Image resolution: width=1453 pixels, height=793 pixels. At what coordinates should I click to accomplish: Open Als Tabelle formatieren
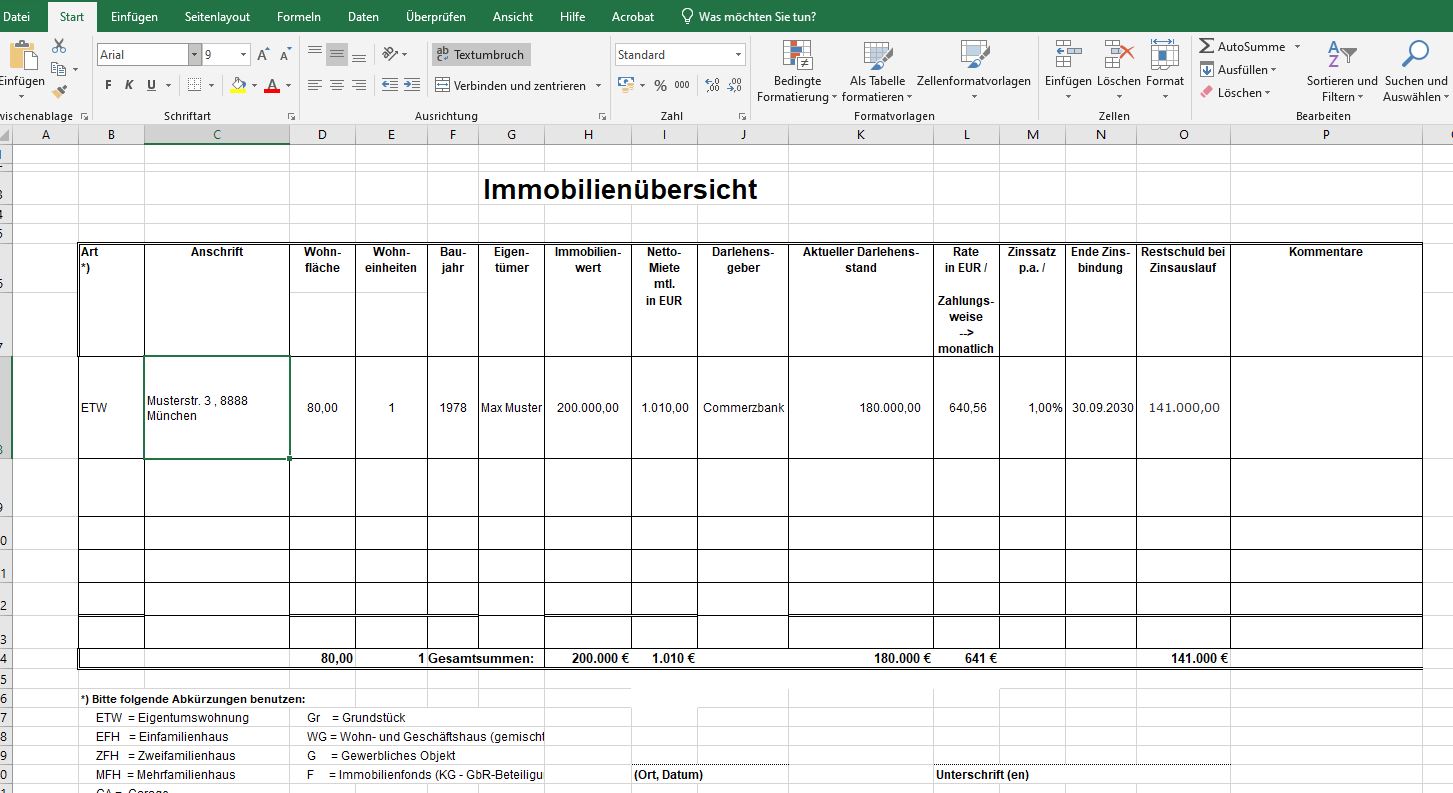pyautogui.click(x=877, y=72)
